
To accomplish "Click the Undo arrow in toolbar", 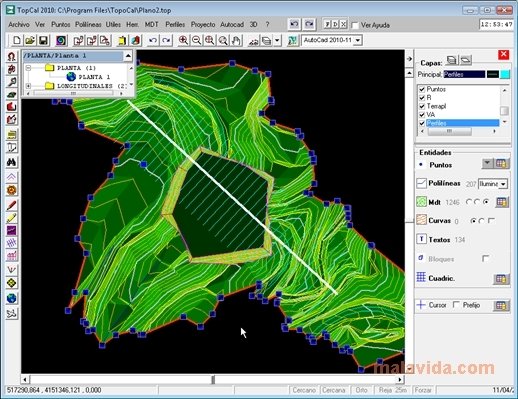I will pyautogui.click(x=153, y=40).
